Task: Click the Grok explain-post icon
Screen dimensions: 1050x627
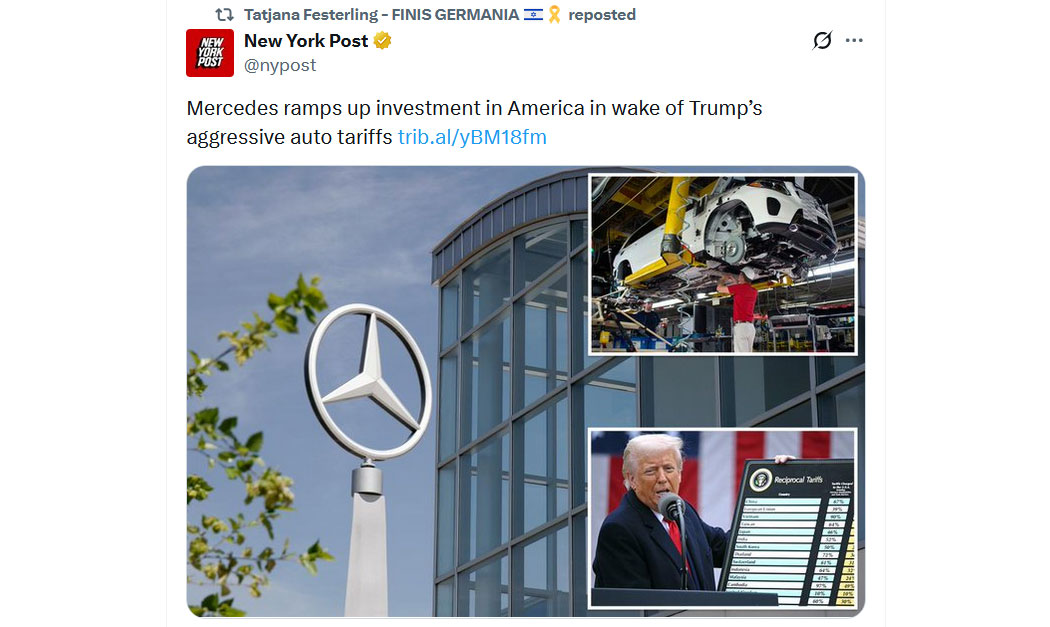Action: pyautogui.click(x=822, y=40)
